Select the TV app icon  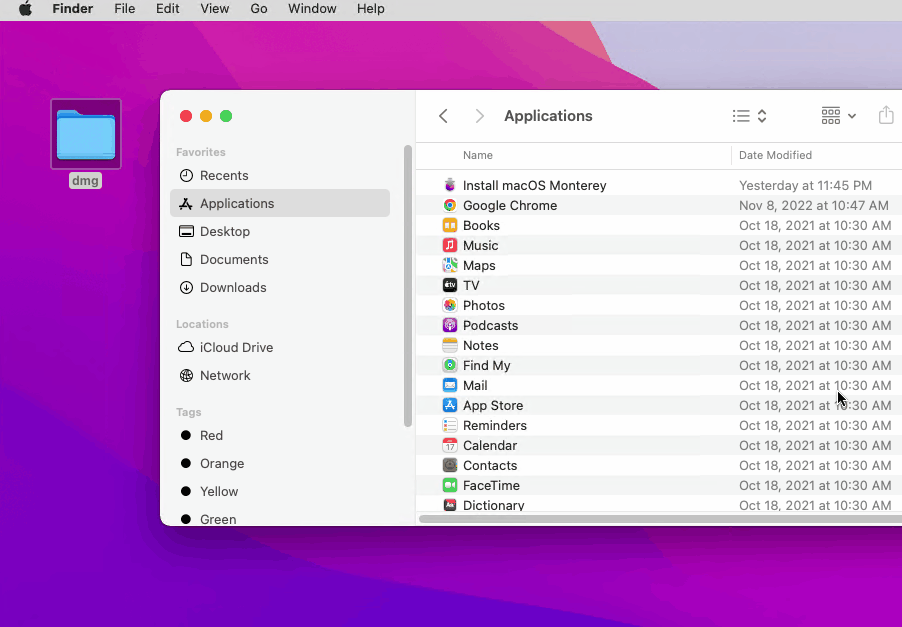pyautogui.click(x=450, y=285)
